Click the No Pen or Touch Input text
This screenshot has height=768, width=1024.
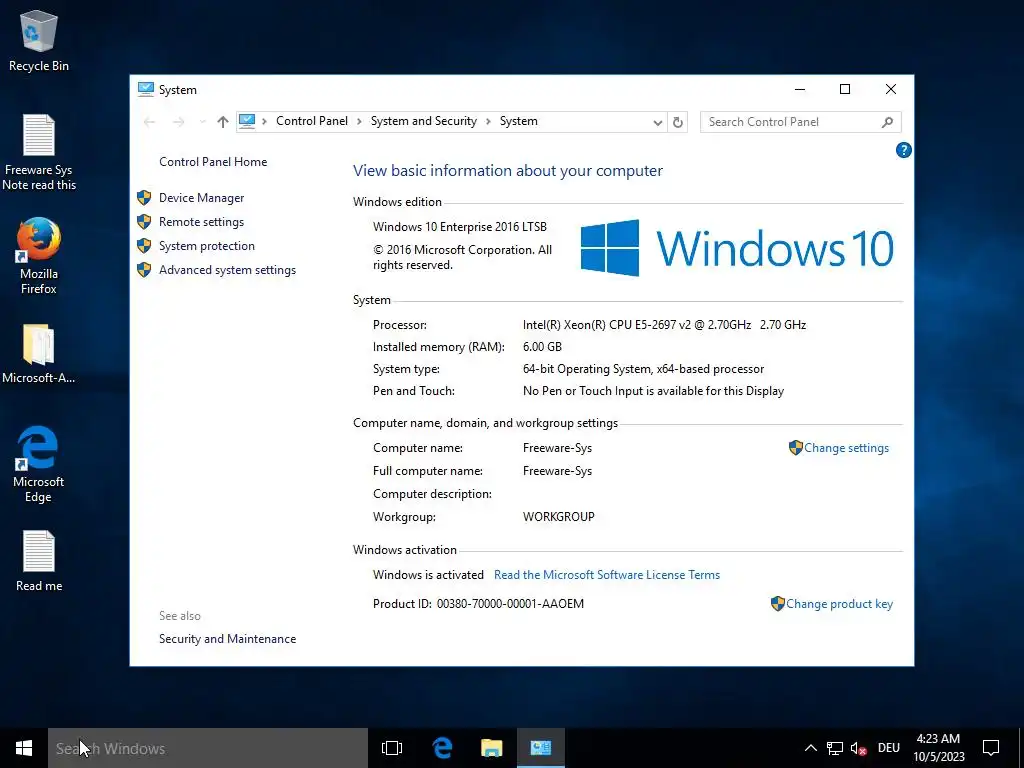653,391
